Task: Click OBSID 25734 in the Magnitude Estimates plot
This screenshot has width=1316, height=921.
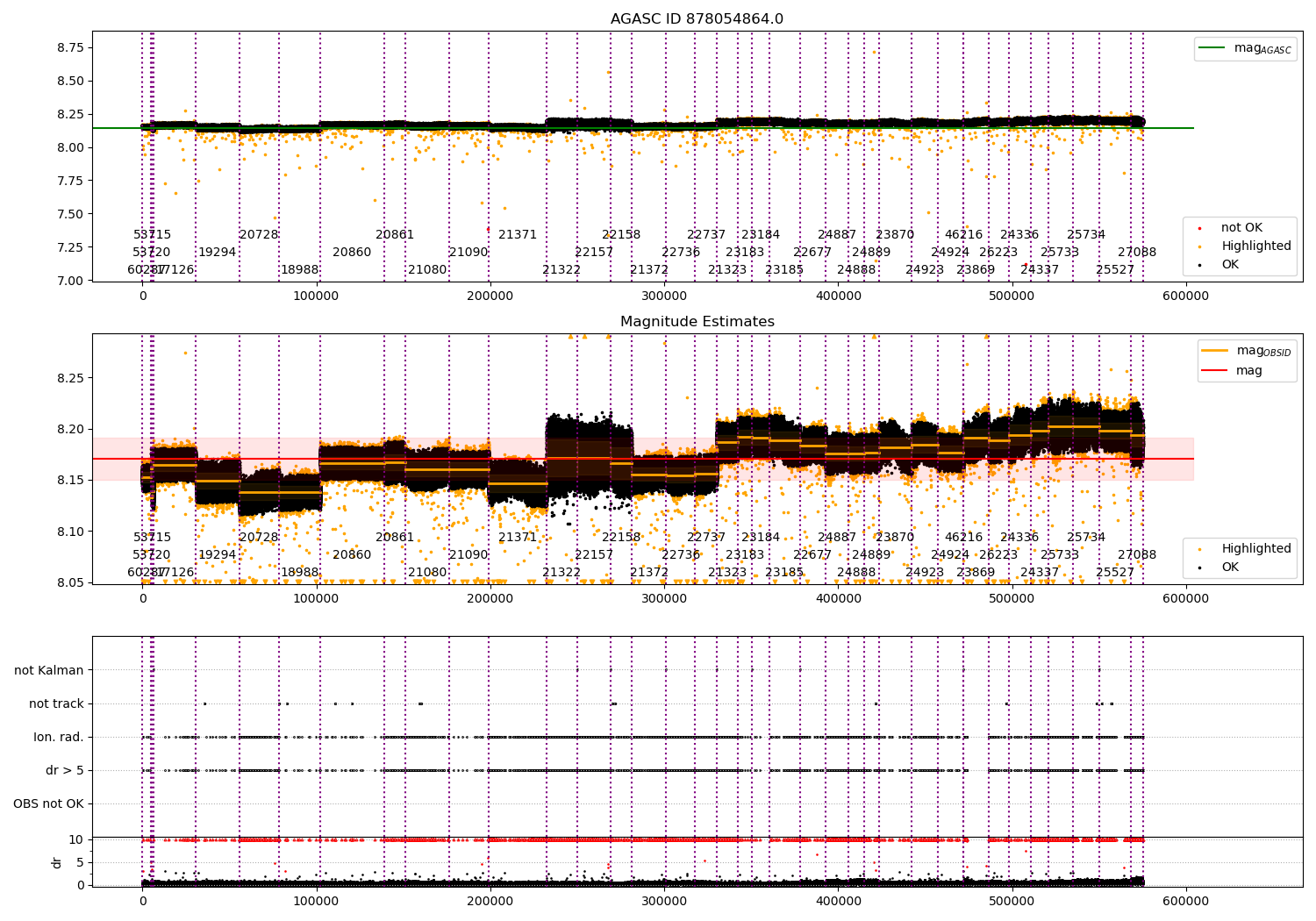Action: coord(1086,538)
